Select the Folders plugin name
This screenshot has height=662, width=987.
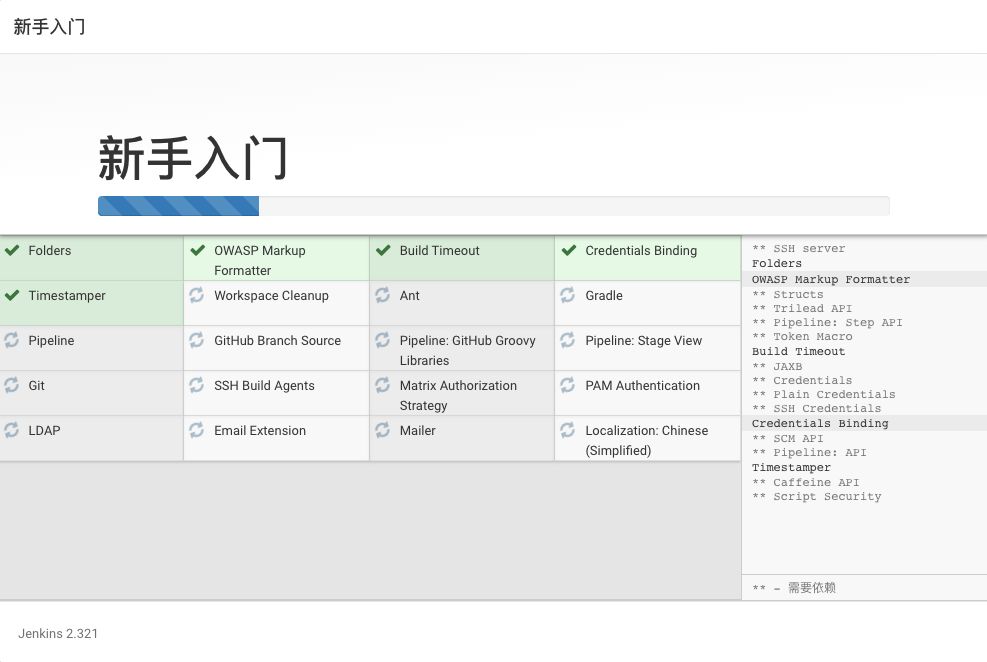(50, 250)
